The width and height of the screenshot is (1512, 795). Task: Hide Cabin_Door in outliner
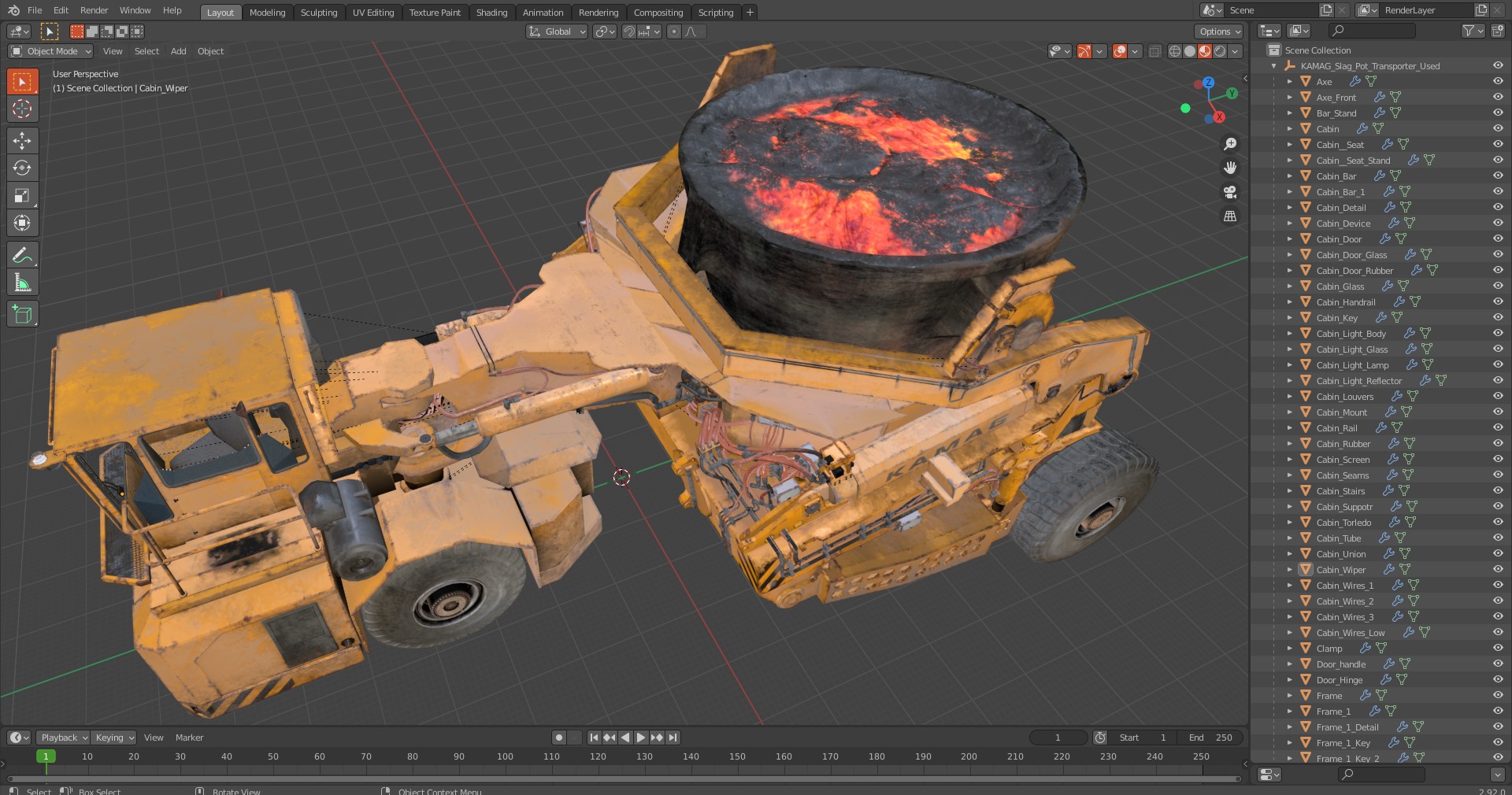1498,238
